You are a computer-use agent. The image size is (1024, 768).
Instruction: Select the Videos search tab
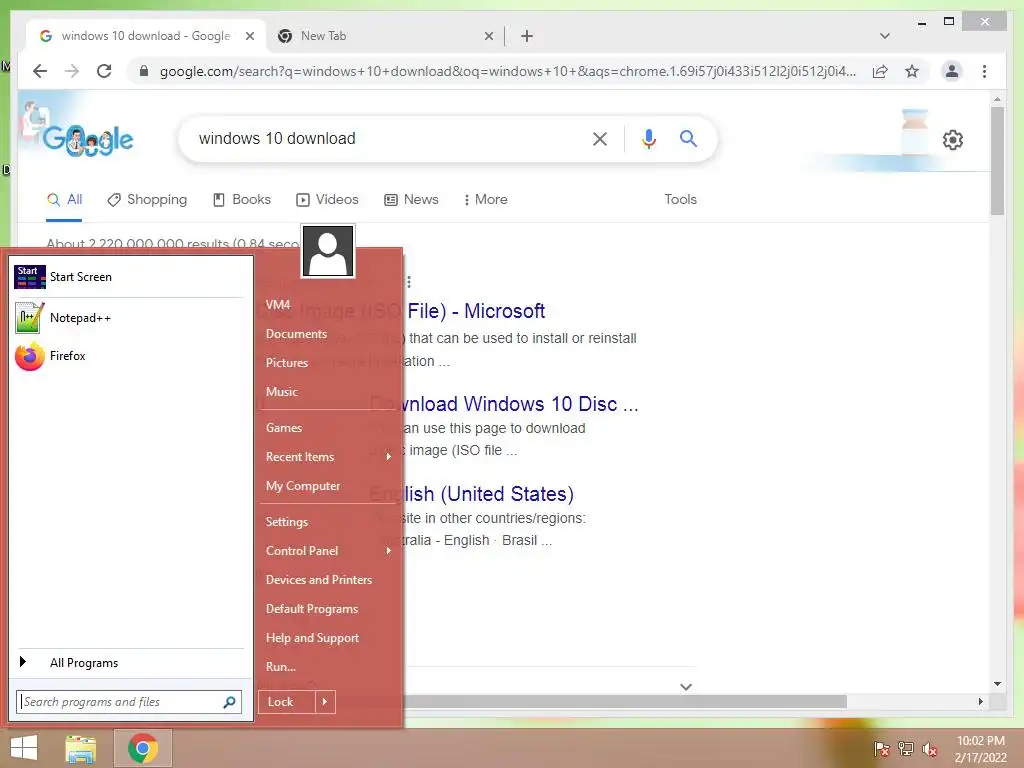click(x=327, y=200)
